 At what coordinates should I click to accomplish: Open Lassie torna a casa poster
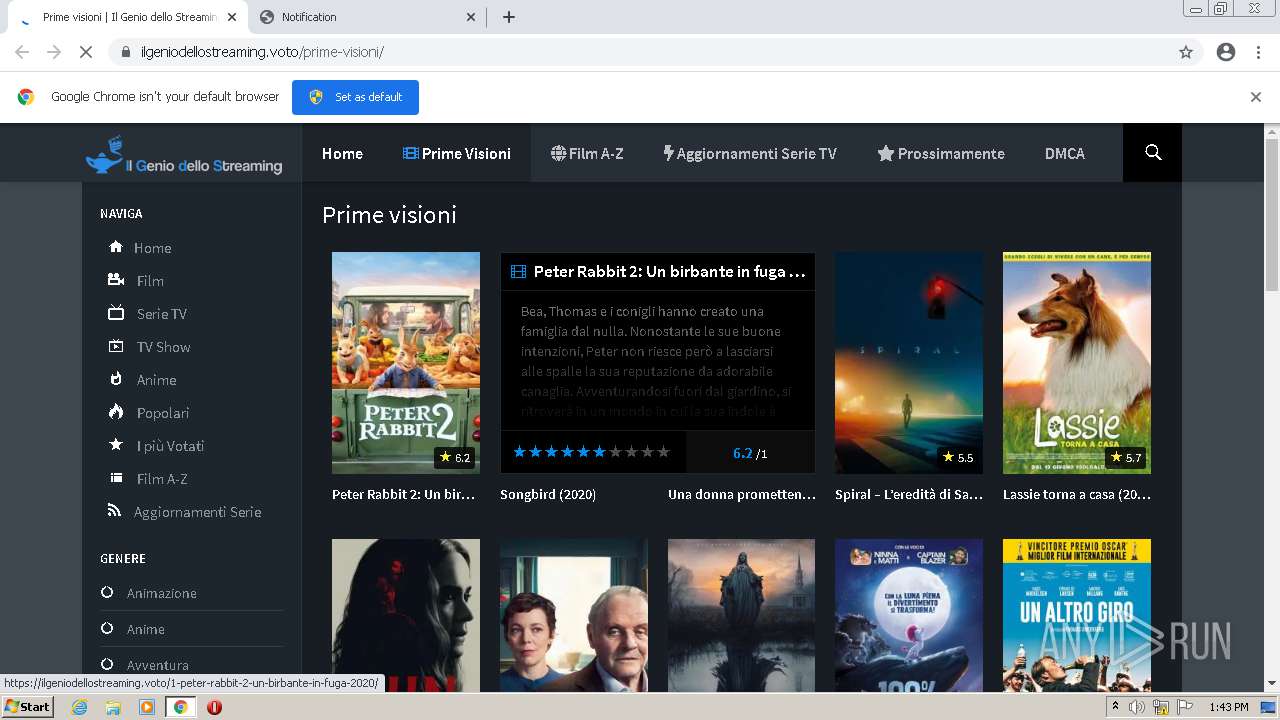[x=1077, y=363]
